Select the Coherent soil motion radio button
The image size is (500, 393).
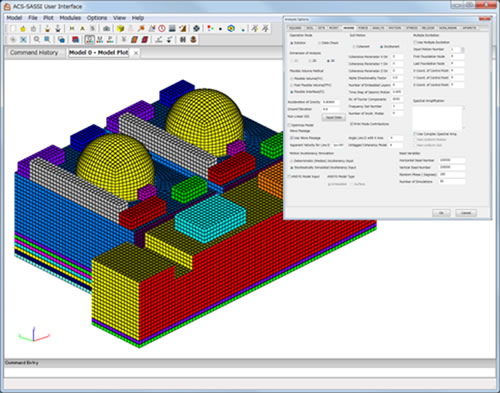tap(354, 47)
